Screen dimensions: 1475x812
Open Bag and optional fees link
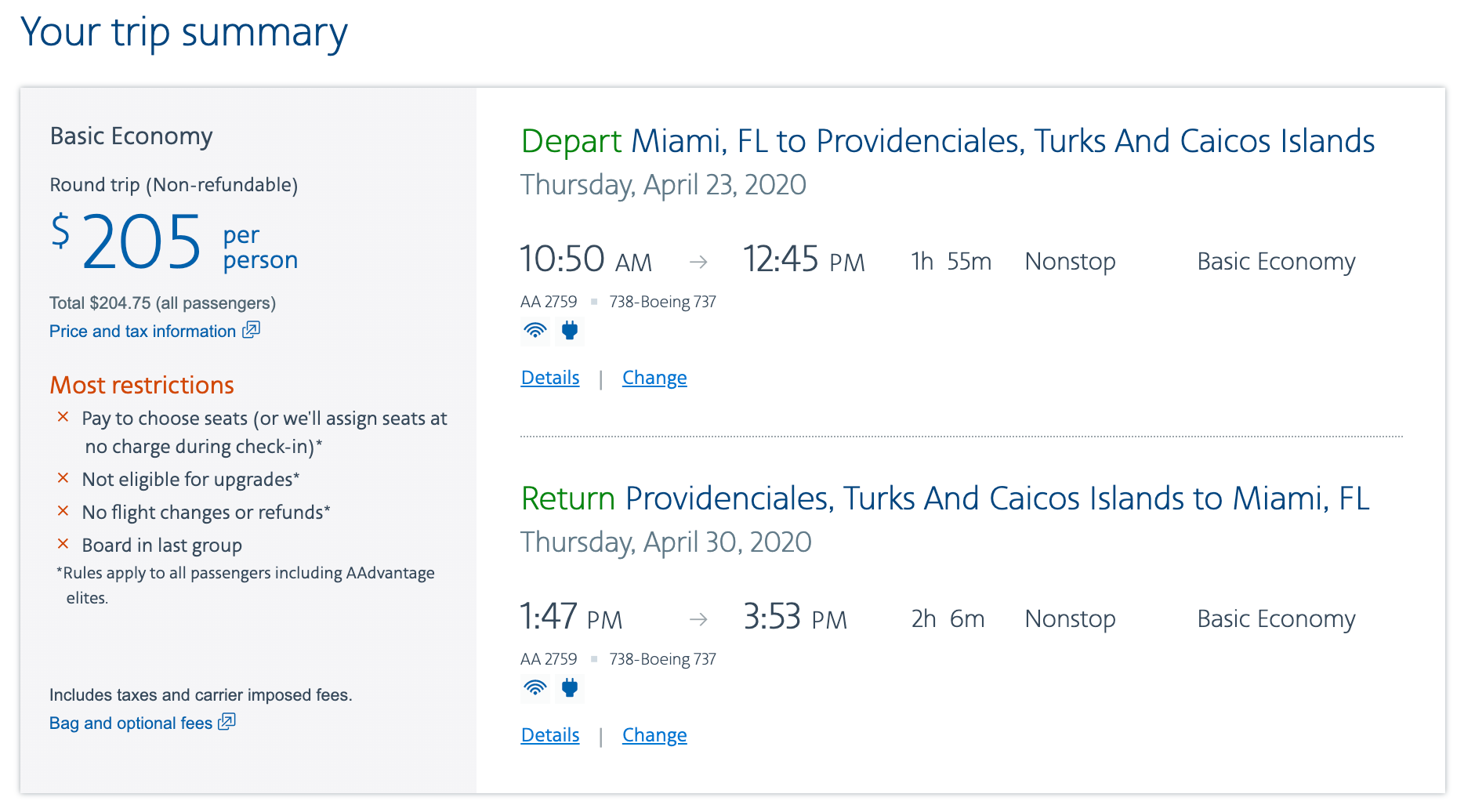click(131, 723)
